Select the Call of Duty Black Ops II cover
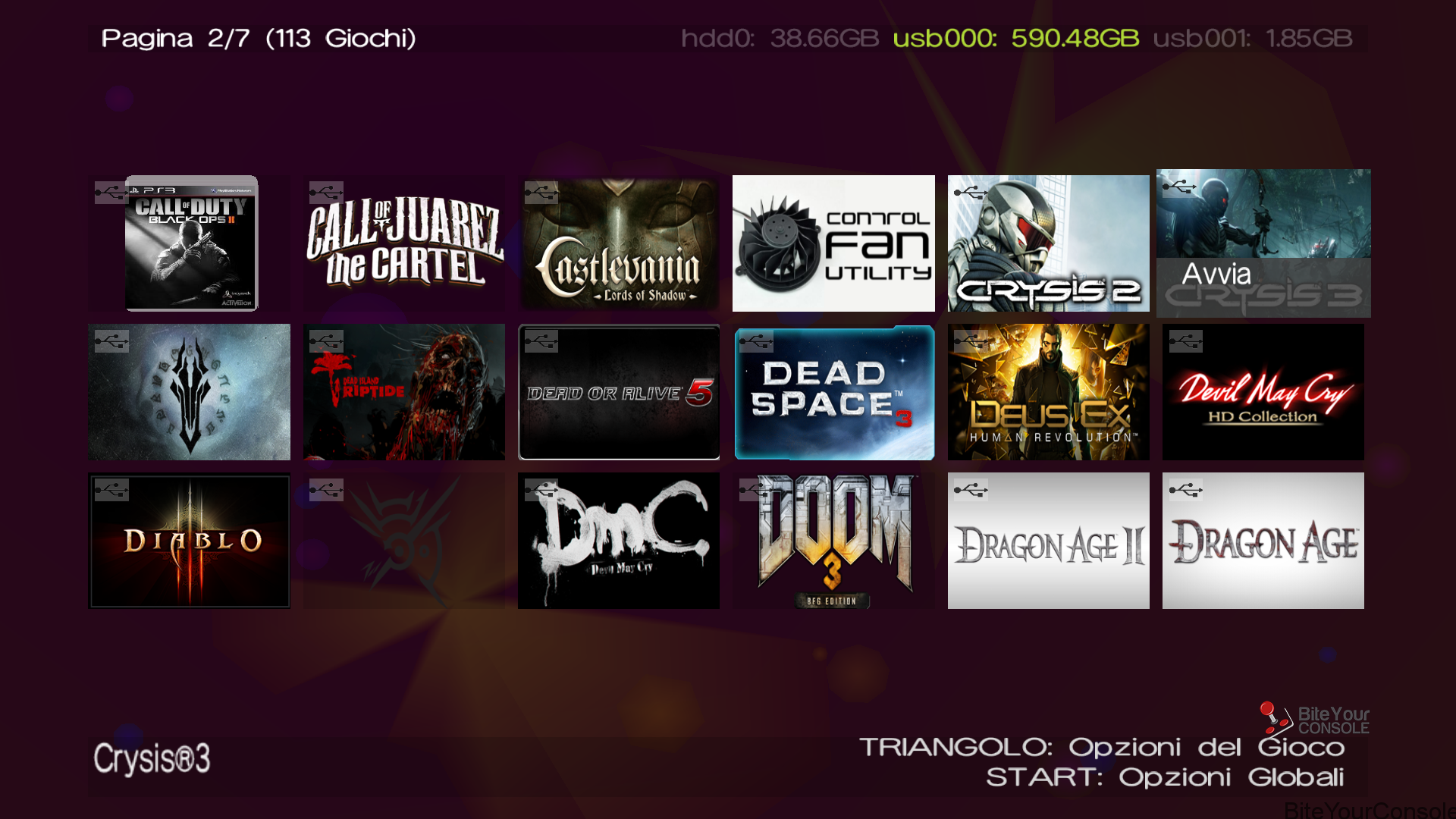 click(x=191, y=243)
